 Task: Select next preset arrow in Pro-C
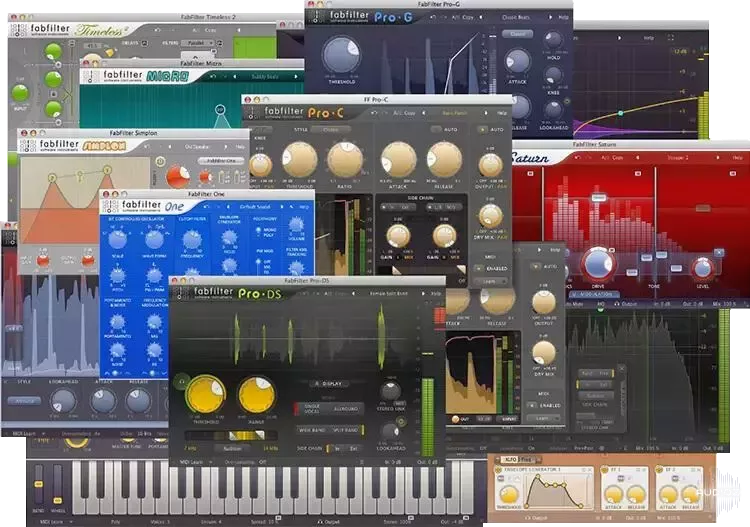(x=486, y=113)
